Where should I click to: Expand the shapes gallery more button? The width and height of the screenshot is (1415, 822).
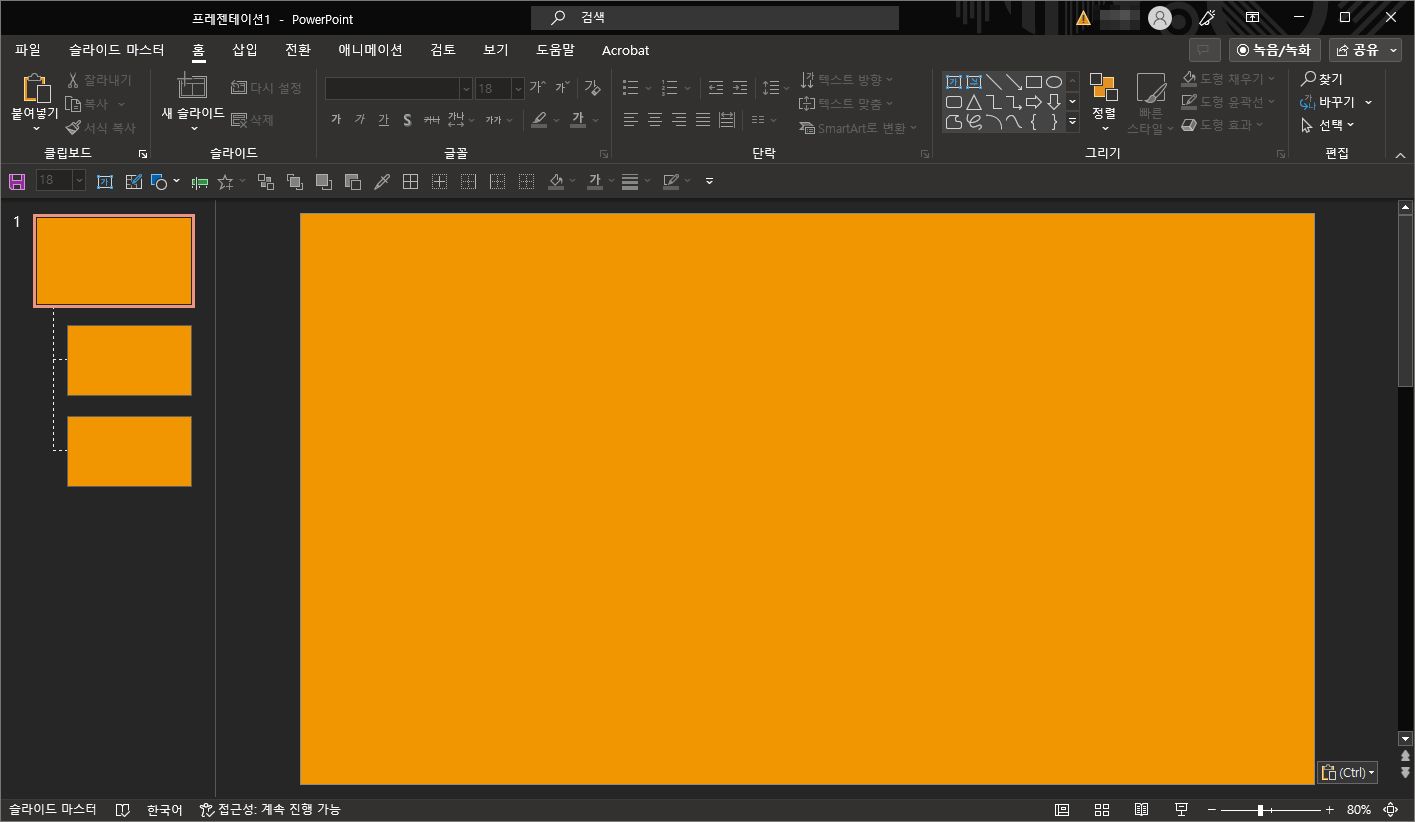(1073, 121)
